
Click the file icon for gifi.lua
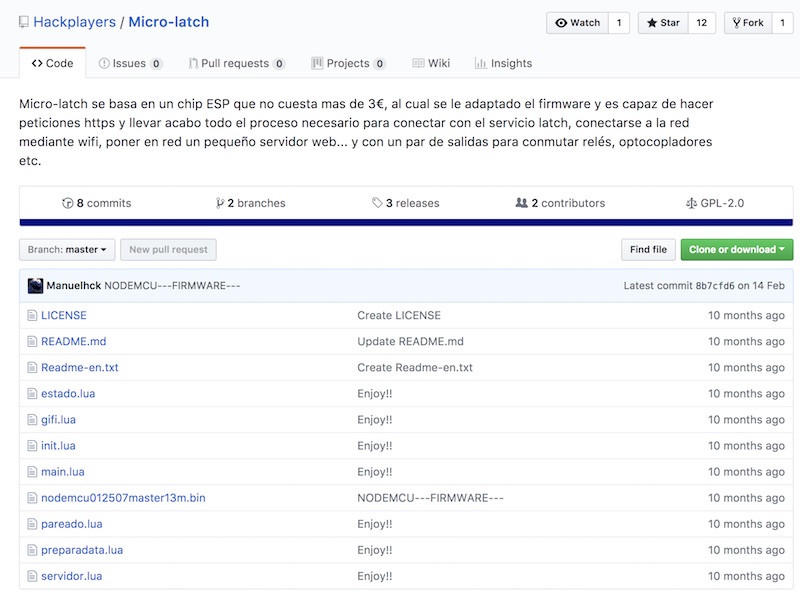click(32, 419)
